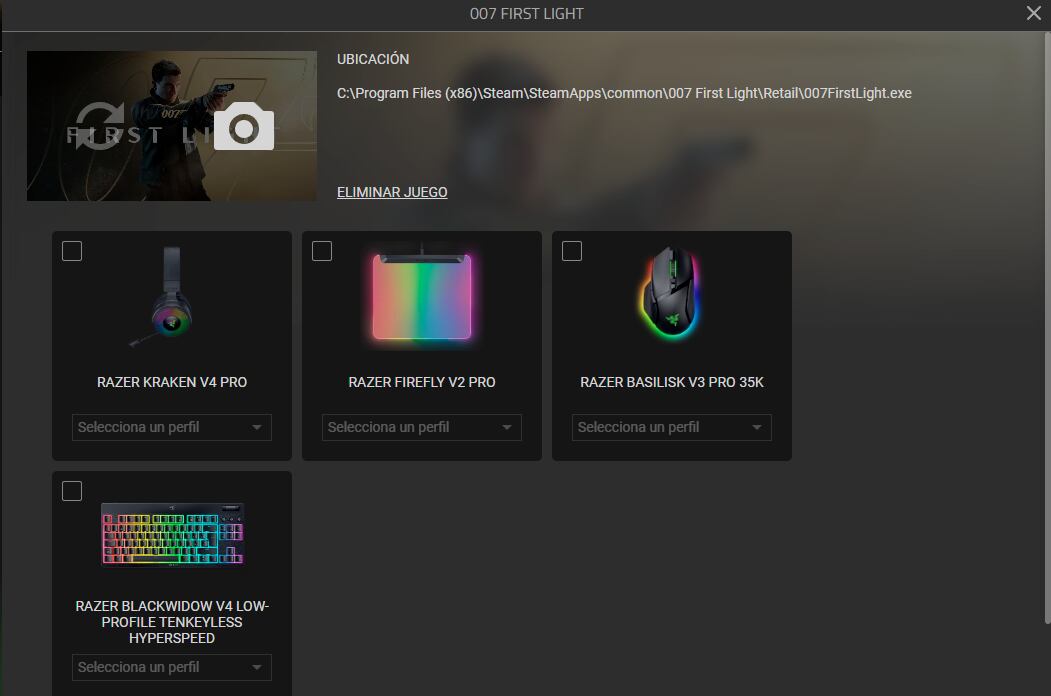The width and height of the screenshot is (1051, 696).
Task: Close the 007 First Light dialog
Action: tap(1034, 13)
